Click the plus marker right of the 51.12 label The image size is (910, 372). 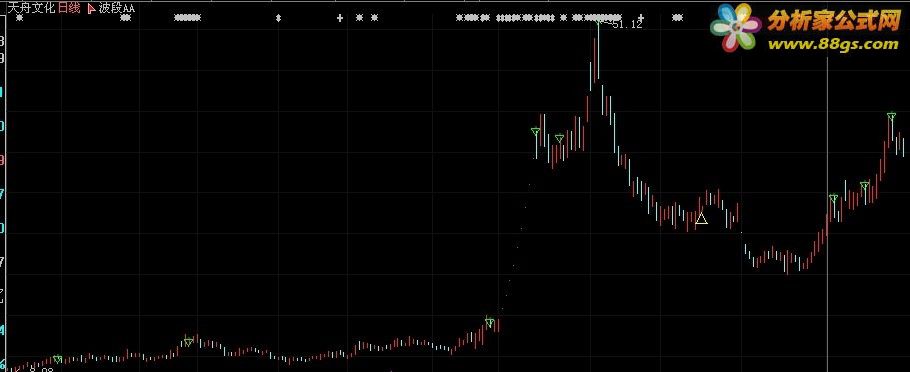coord(641,18)
